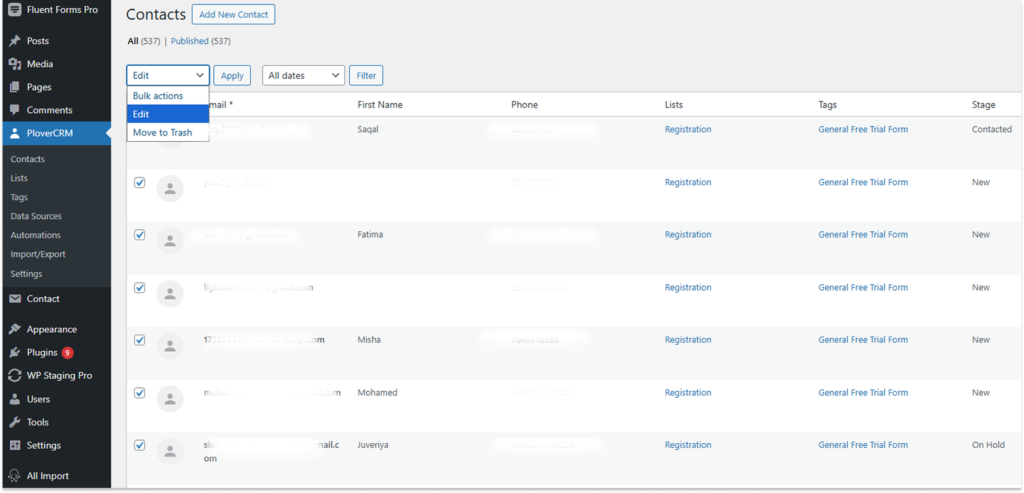Click the Pages icon in sidebar

point(15,87)
